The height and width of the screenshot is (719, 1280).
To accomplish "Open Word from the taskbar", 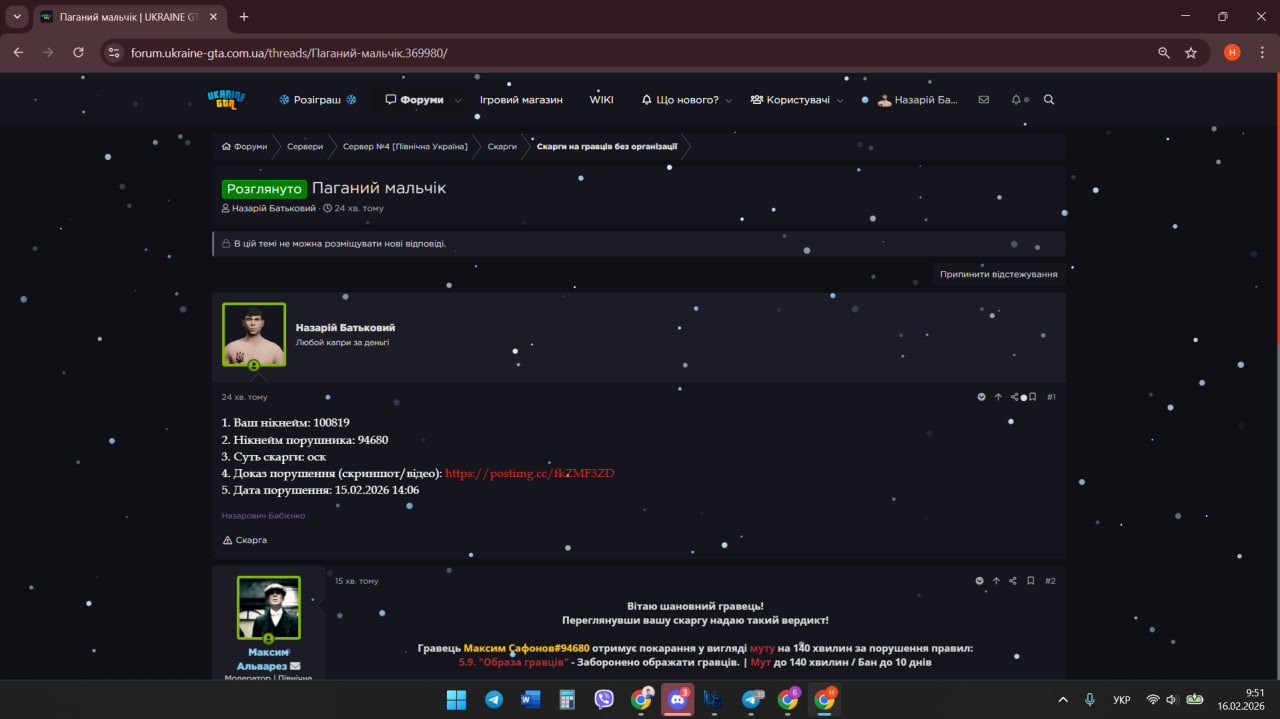I will point(530,699).
